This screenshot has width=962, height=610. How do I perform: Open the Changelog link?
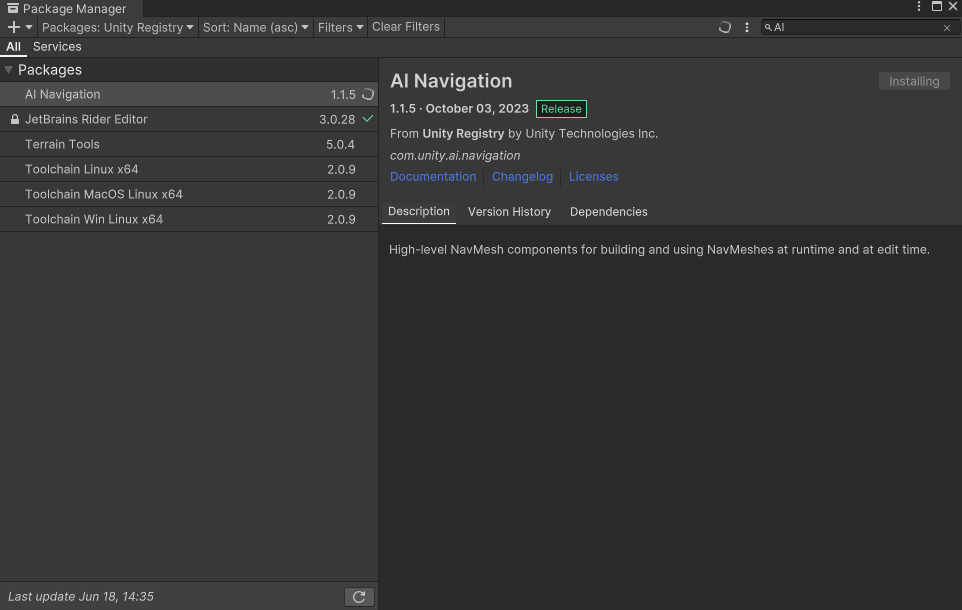[522, 177]
